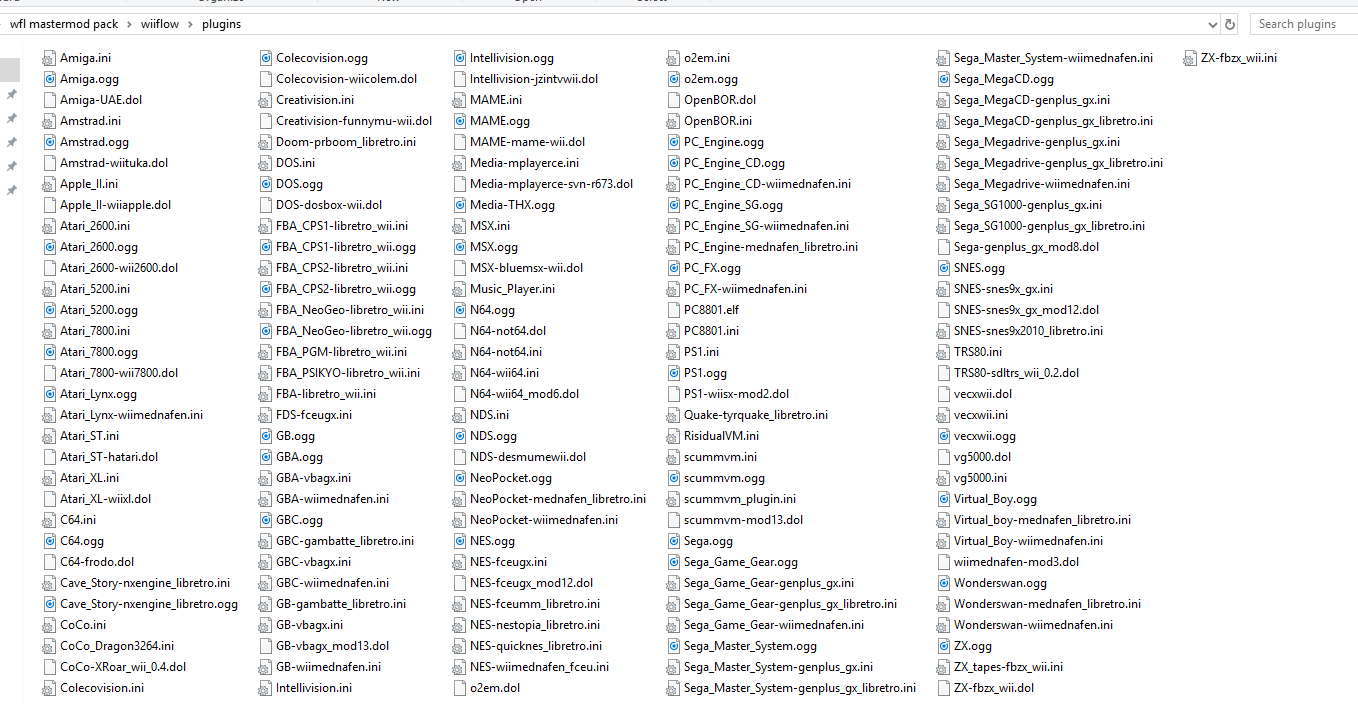This screenshot has width=1358, height=717.
Task: Expand chevron between wiiflow and plugins
Action: (193, 24)
